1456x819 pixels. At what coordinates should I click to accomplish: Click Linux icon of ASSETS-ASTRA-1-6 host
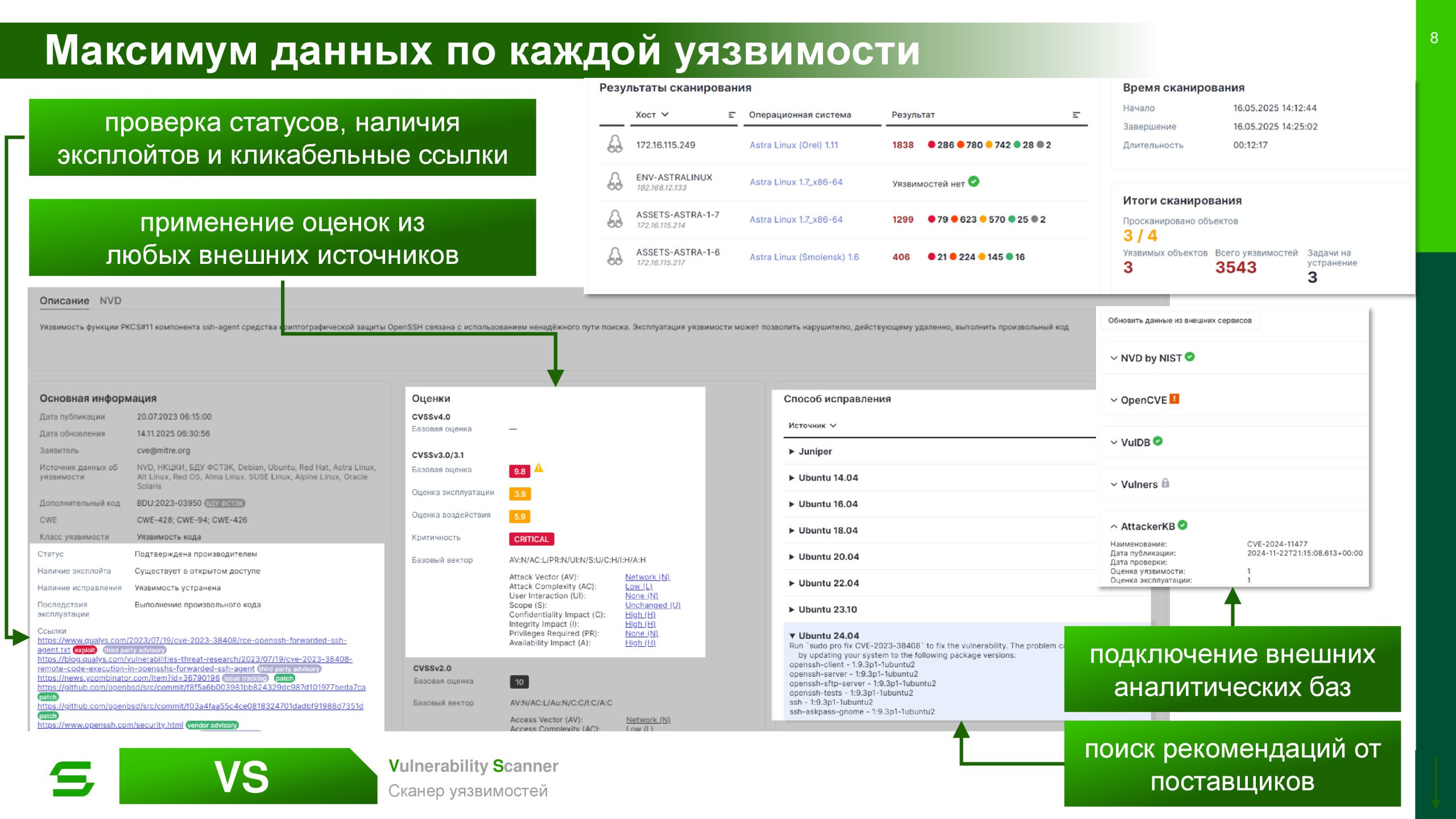coord(615,257)
